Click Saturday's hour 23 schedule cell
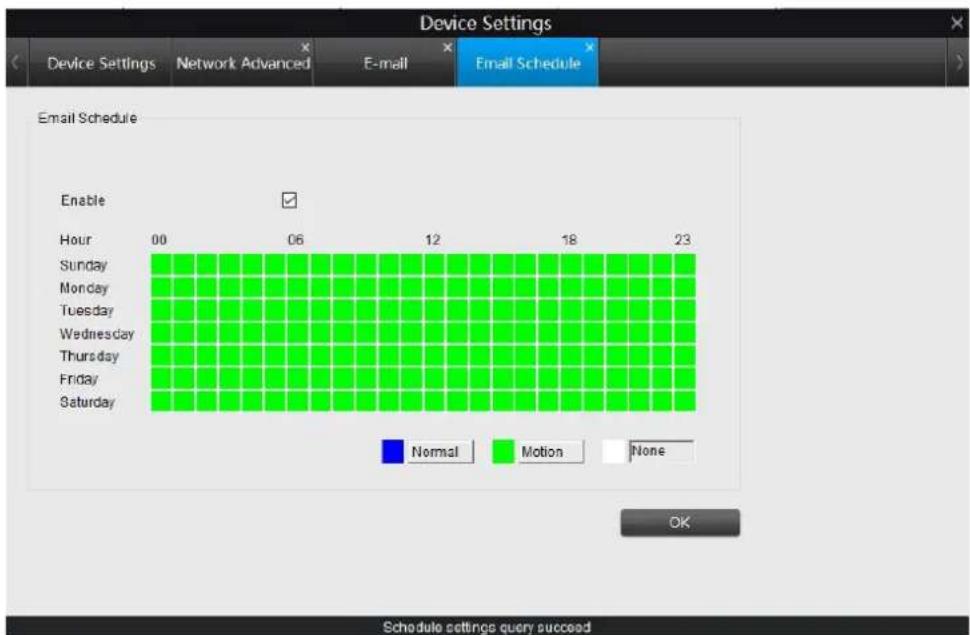This screenshot has width=970, height=635. pyautogui.click(x=685, y=401)
